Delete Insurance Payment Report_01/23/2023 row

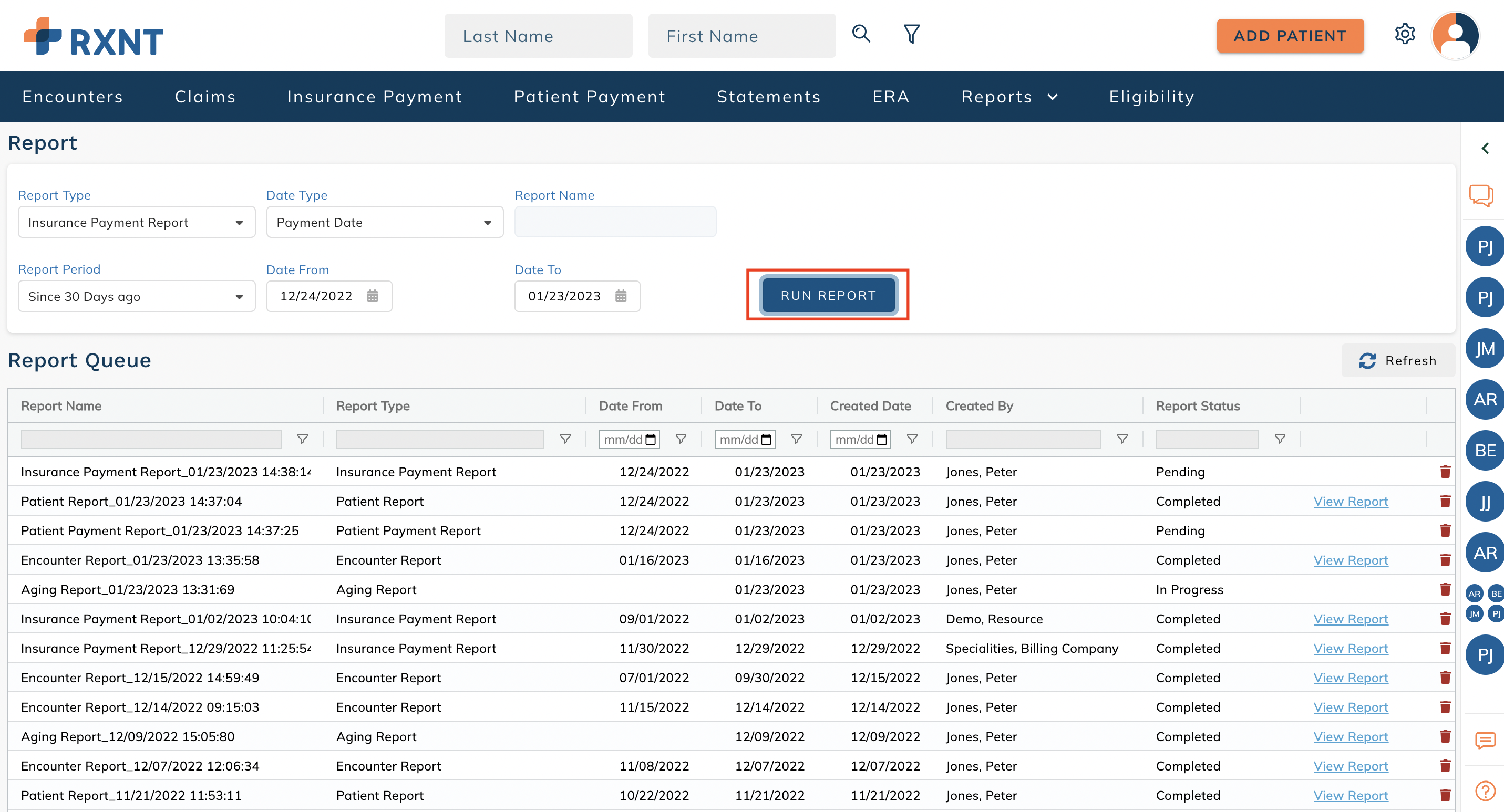point(1445,471)
